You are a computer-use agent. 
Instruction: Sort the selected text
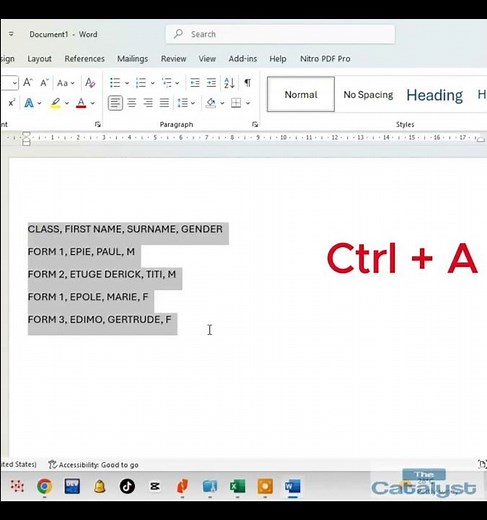[x=229, y=83]
